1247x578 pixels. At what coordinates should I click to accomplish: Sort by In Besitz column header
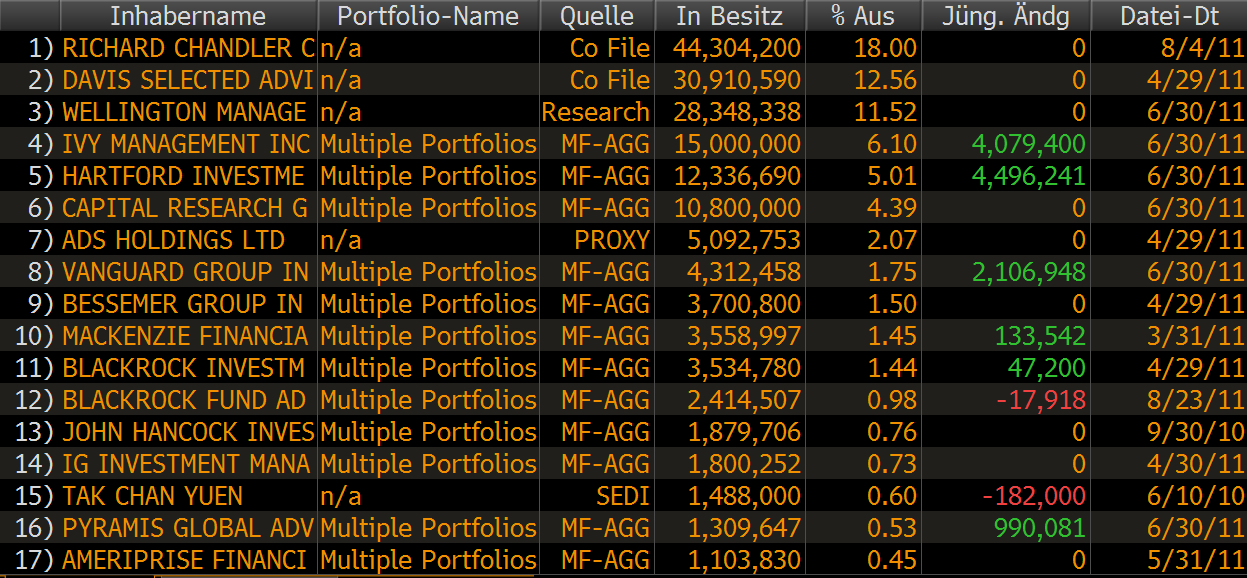tap(729, 16)
